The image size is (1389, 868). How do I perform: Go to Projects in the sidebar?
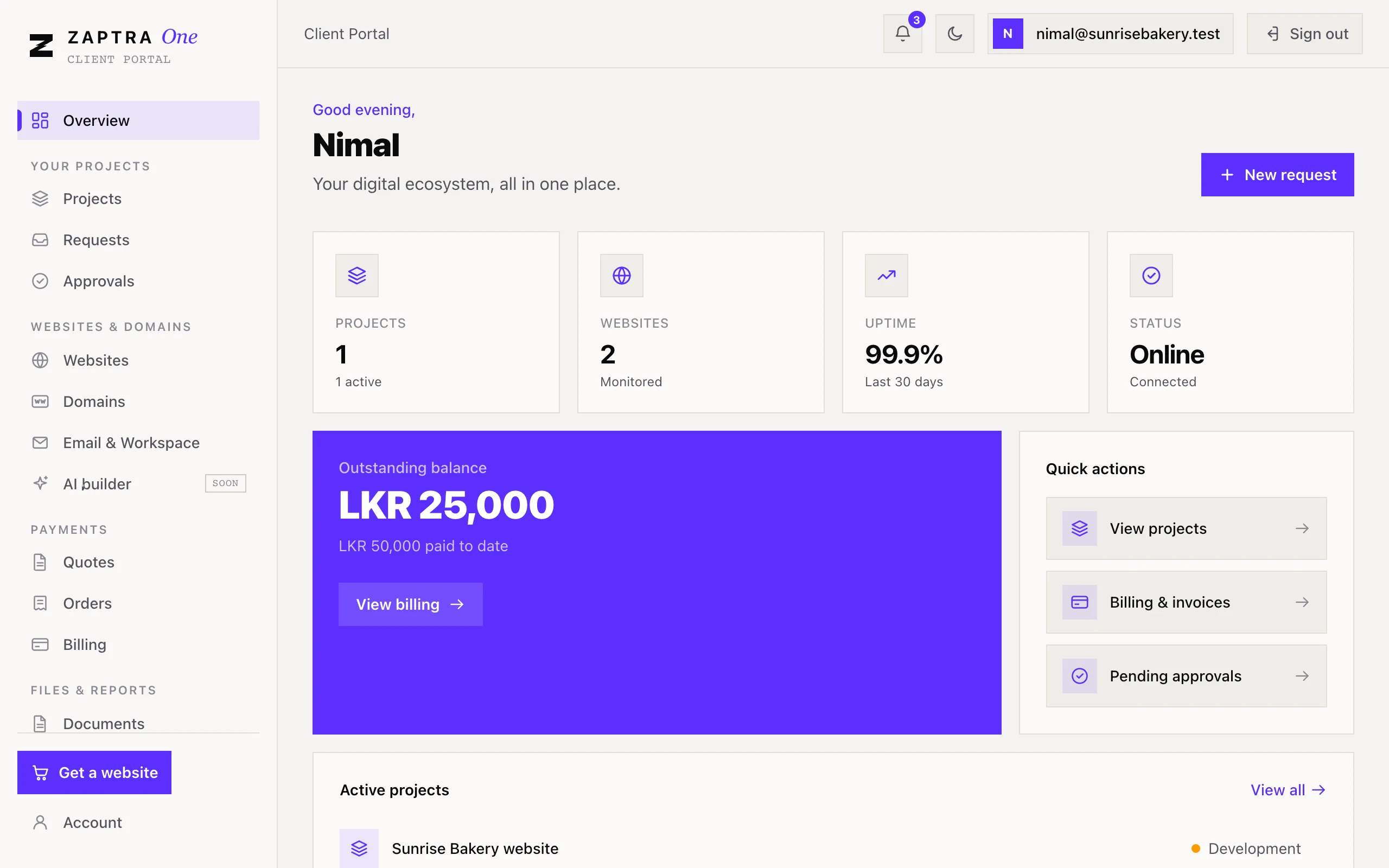pos(138,199)
